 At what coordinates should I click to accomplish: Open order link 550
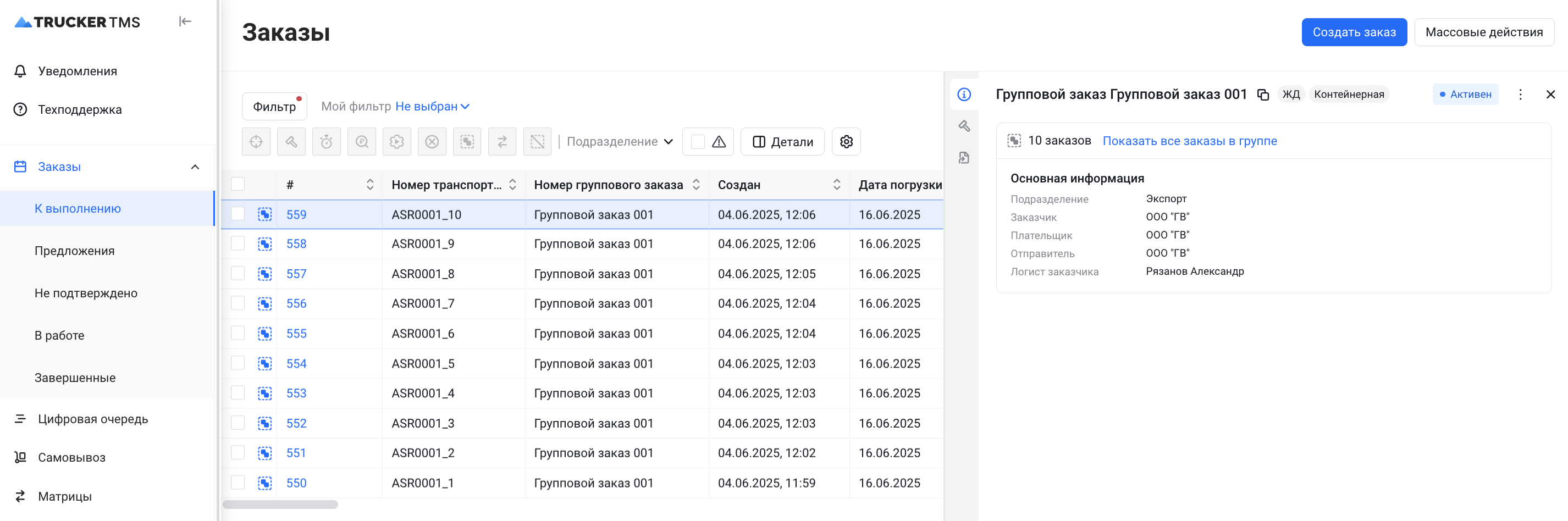(x=296, y=483)
